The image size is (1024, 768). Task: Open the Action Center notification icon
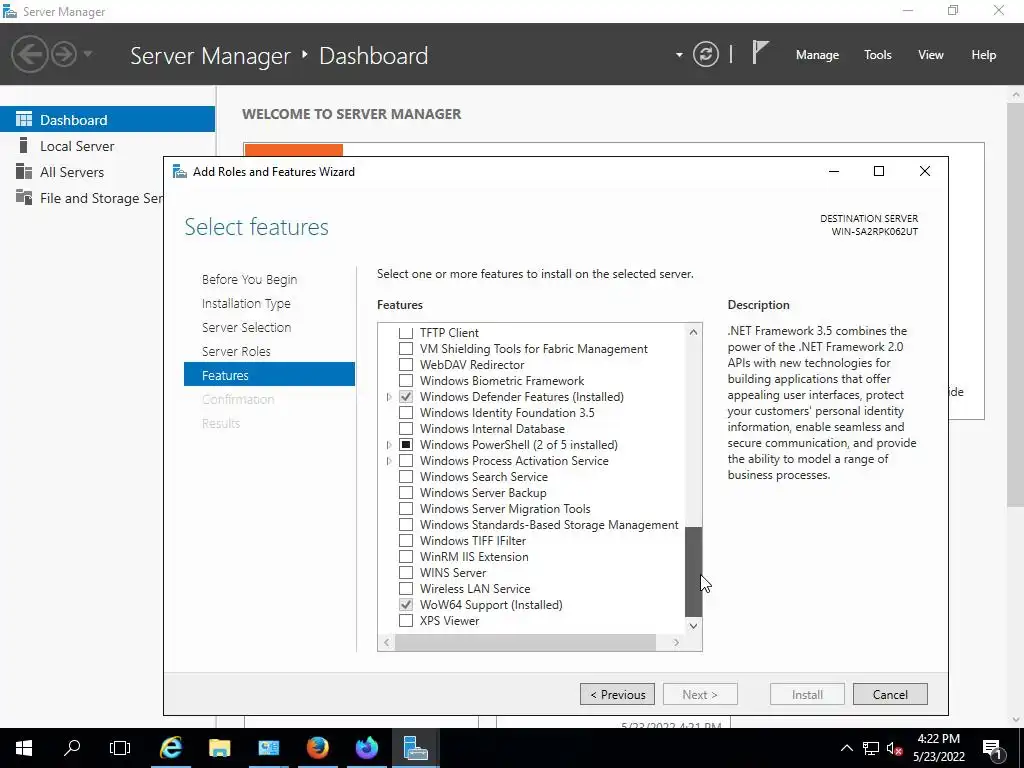pyautogui.click(x=992, y=748)
